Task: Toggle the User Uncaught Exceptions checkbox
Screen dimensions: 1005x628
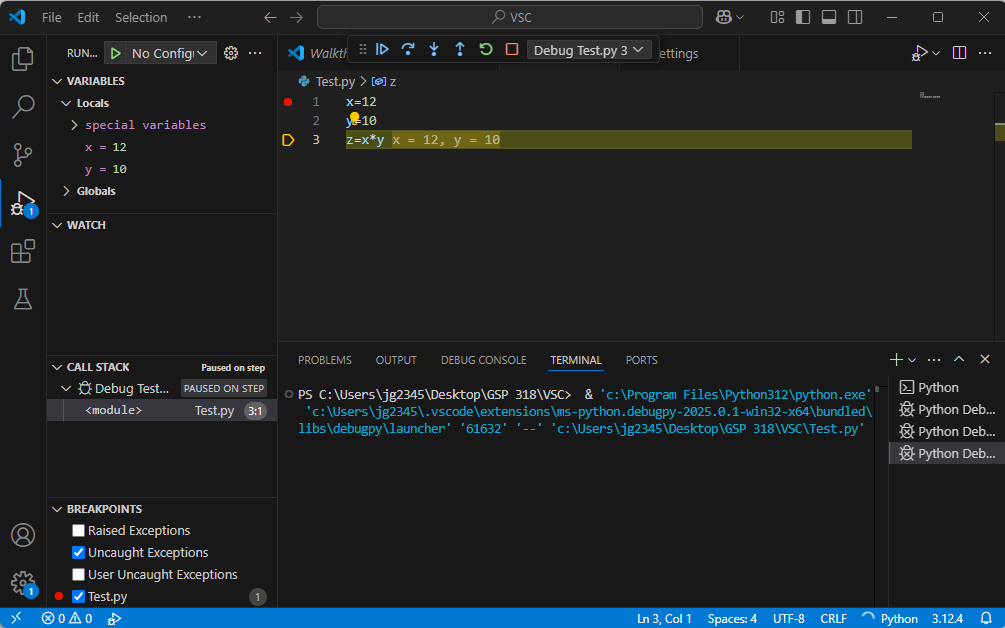Action: (x=79, y=575)
